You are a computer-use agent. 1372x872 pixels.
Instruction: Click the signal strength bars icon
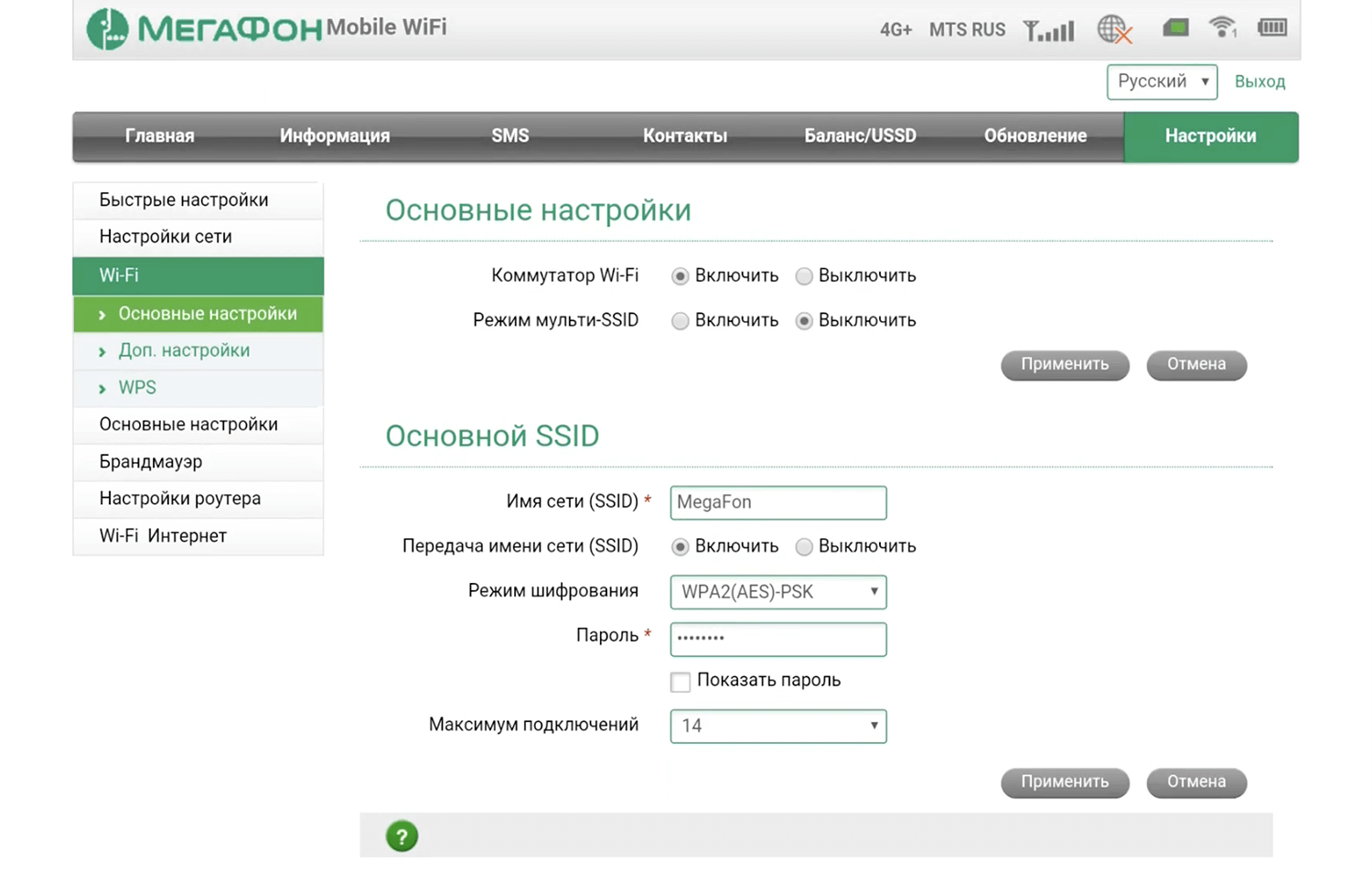[1048, 30]
